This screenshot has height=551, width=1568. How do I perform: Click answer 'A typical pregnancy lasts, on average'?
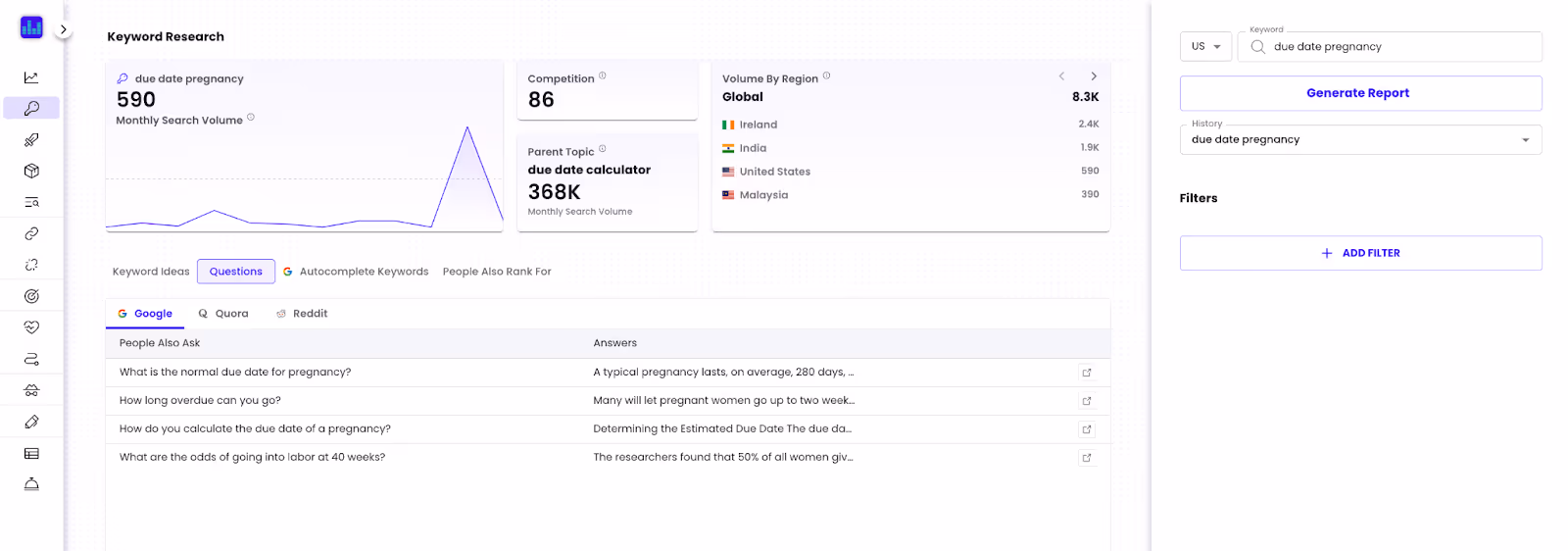tap(723, 373)
